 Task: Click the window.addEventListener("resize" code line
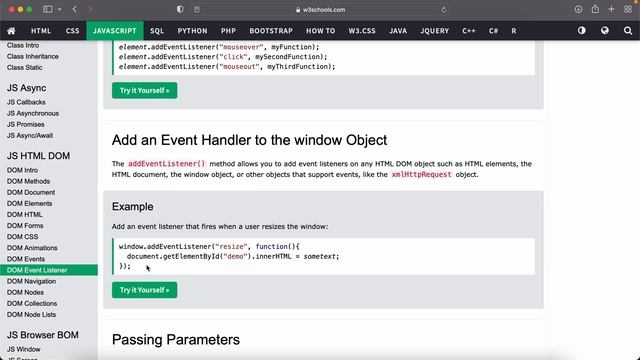[x=209, y=246]
